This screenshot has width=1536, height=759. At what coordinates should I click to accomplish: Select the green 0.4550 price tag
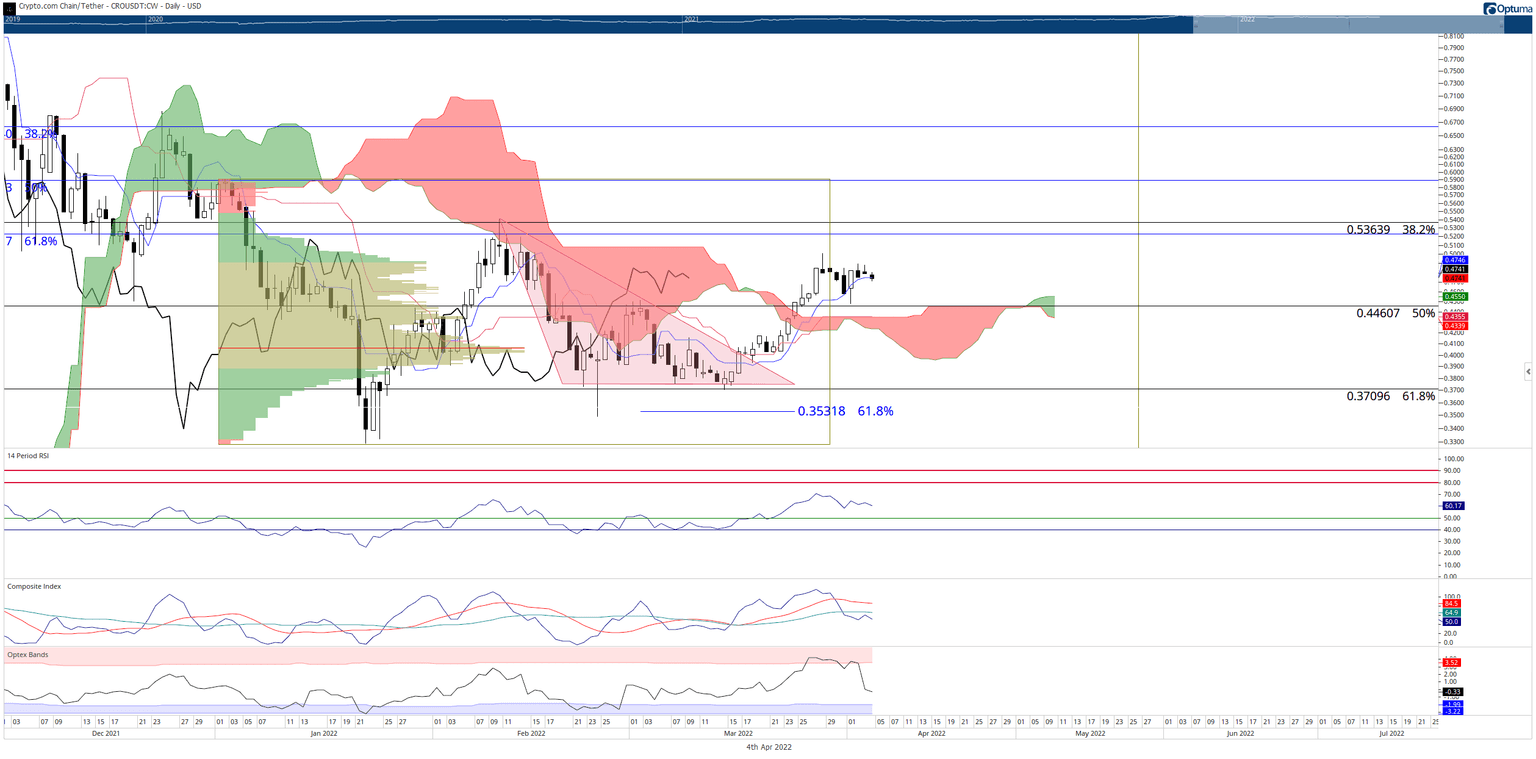click(1455, 297)
